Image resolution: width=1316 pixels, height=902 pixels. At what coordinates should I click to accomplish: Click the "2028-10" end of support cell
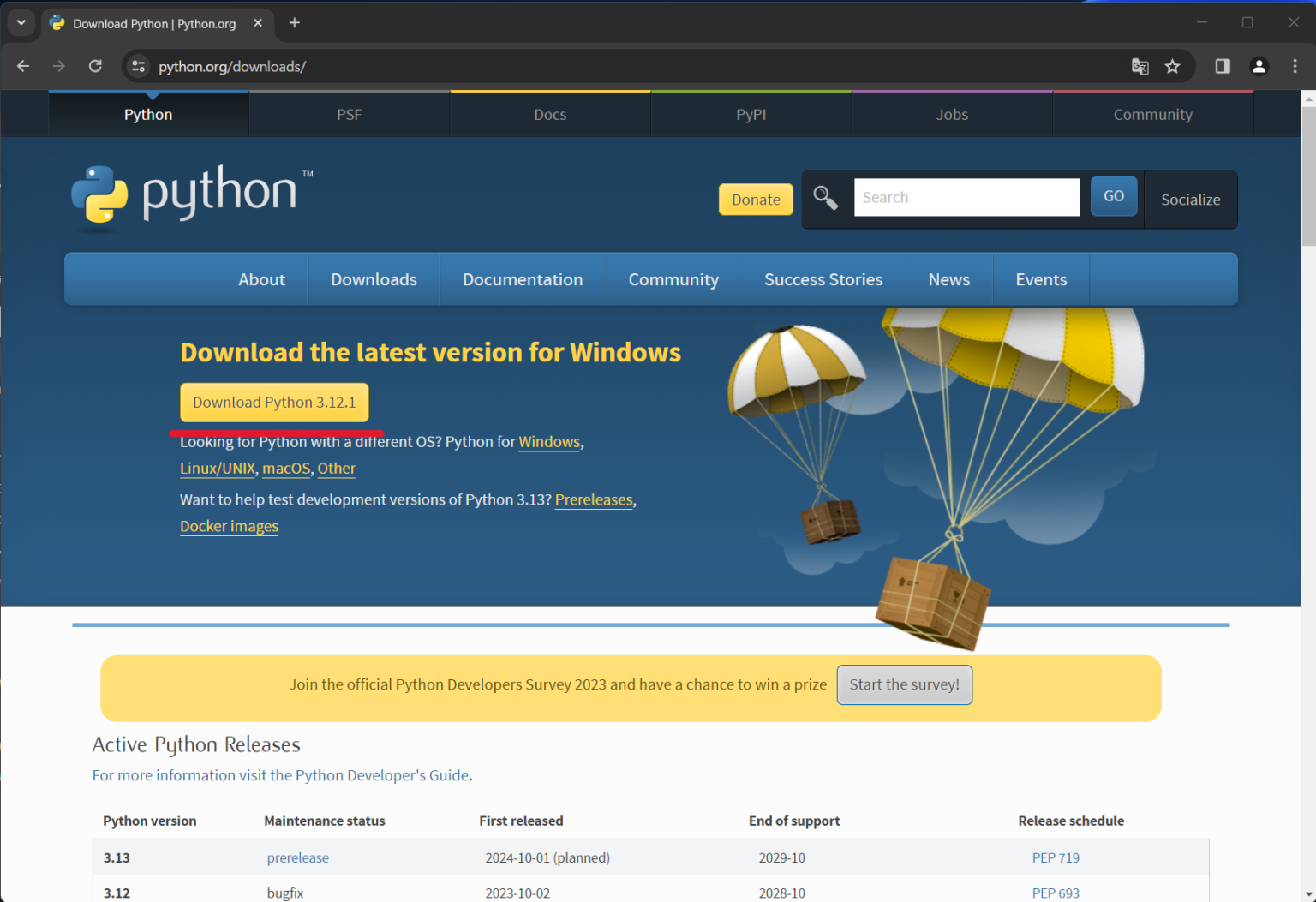781,893
